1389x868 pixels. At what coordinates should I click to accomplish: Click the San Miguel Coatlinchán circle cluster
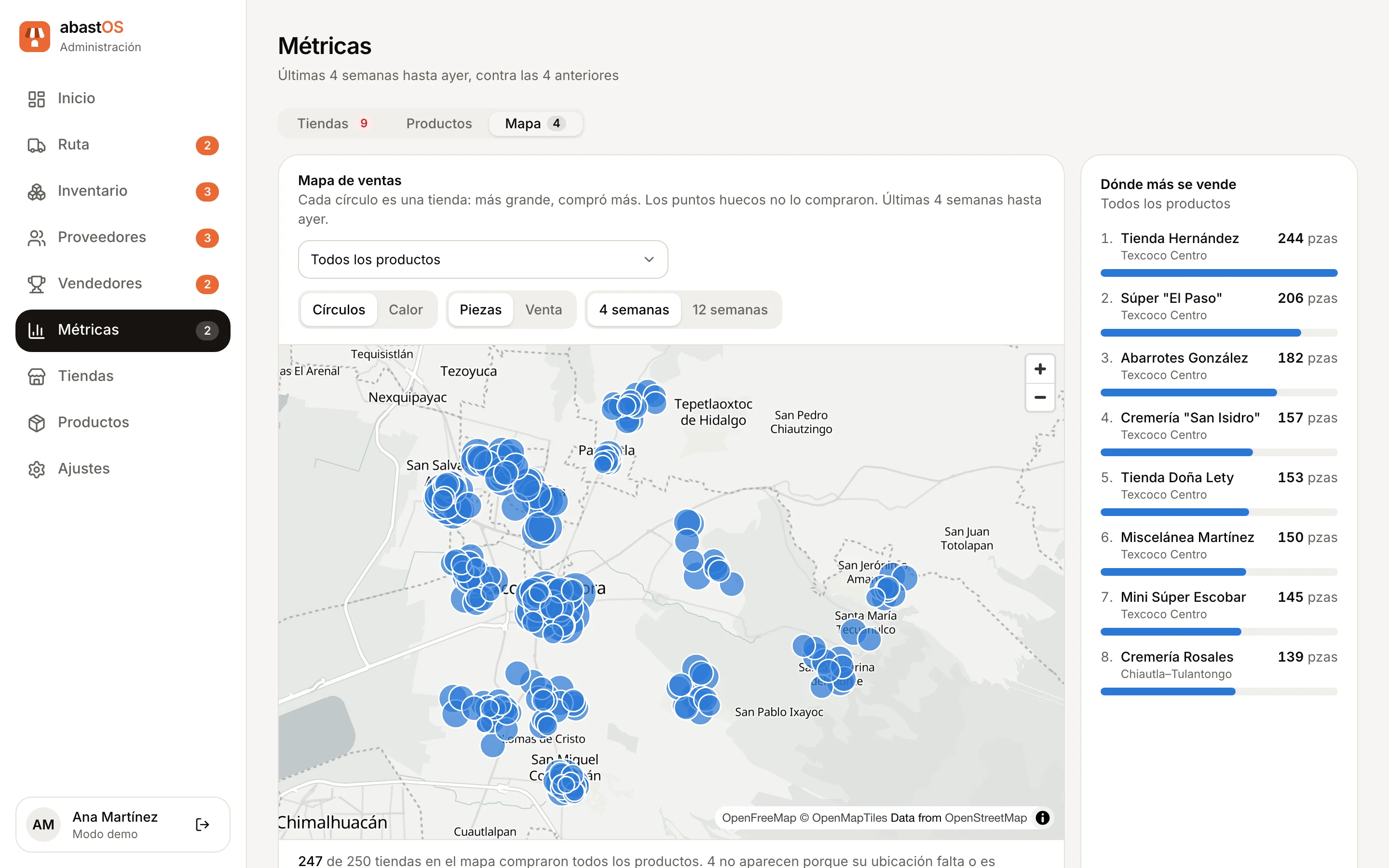566,782
